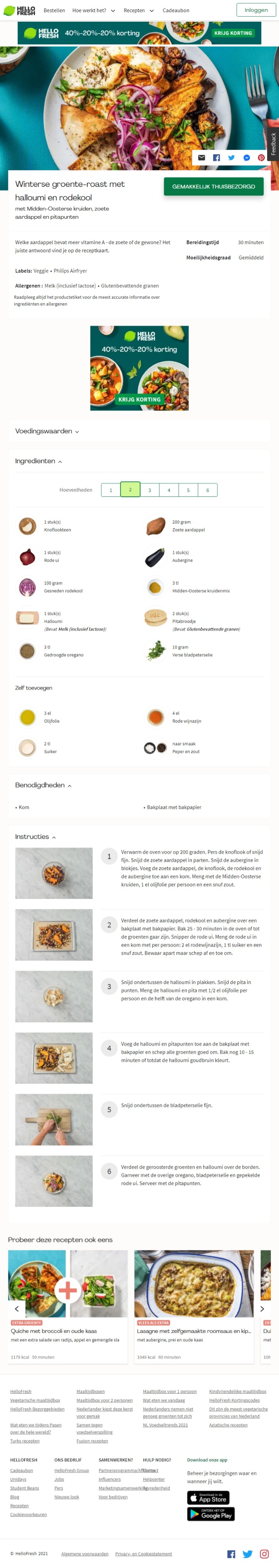Share recipe via email icon
The height and width of the screenshot is (1568, 279).
click(202, 158)
